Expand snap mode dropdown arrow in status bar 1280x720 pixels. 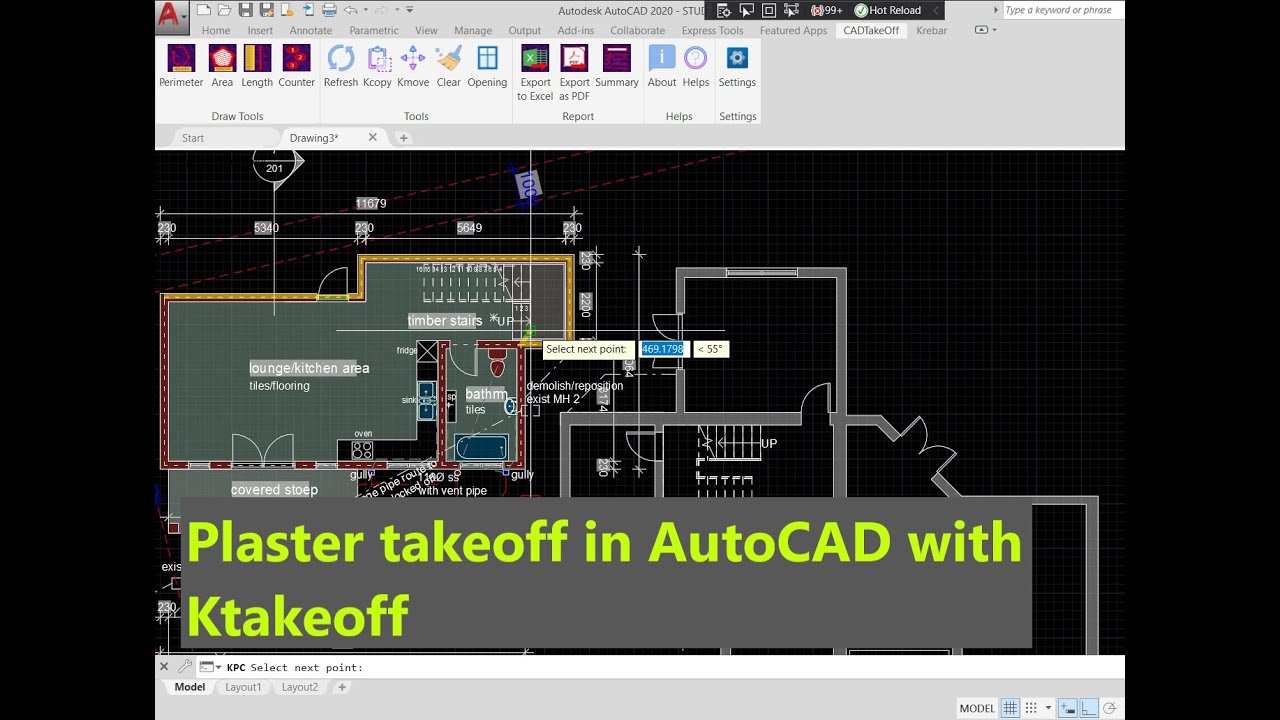click(x=1048, y=708)
